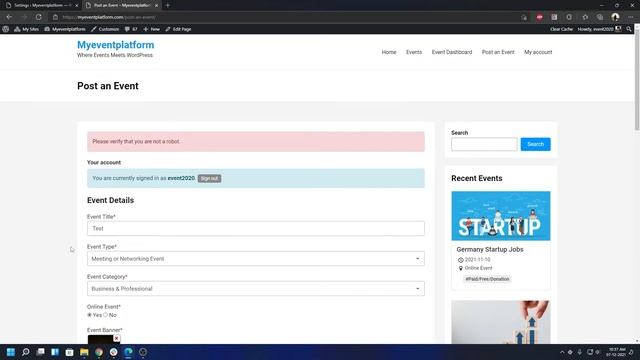Select No for Online Event
The image size is (640, 360).
106,315
